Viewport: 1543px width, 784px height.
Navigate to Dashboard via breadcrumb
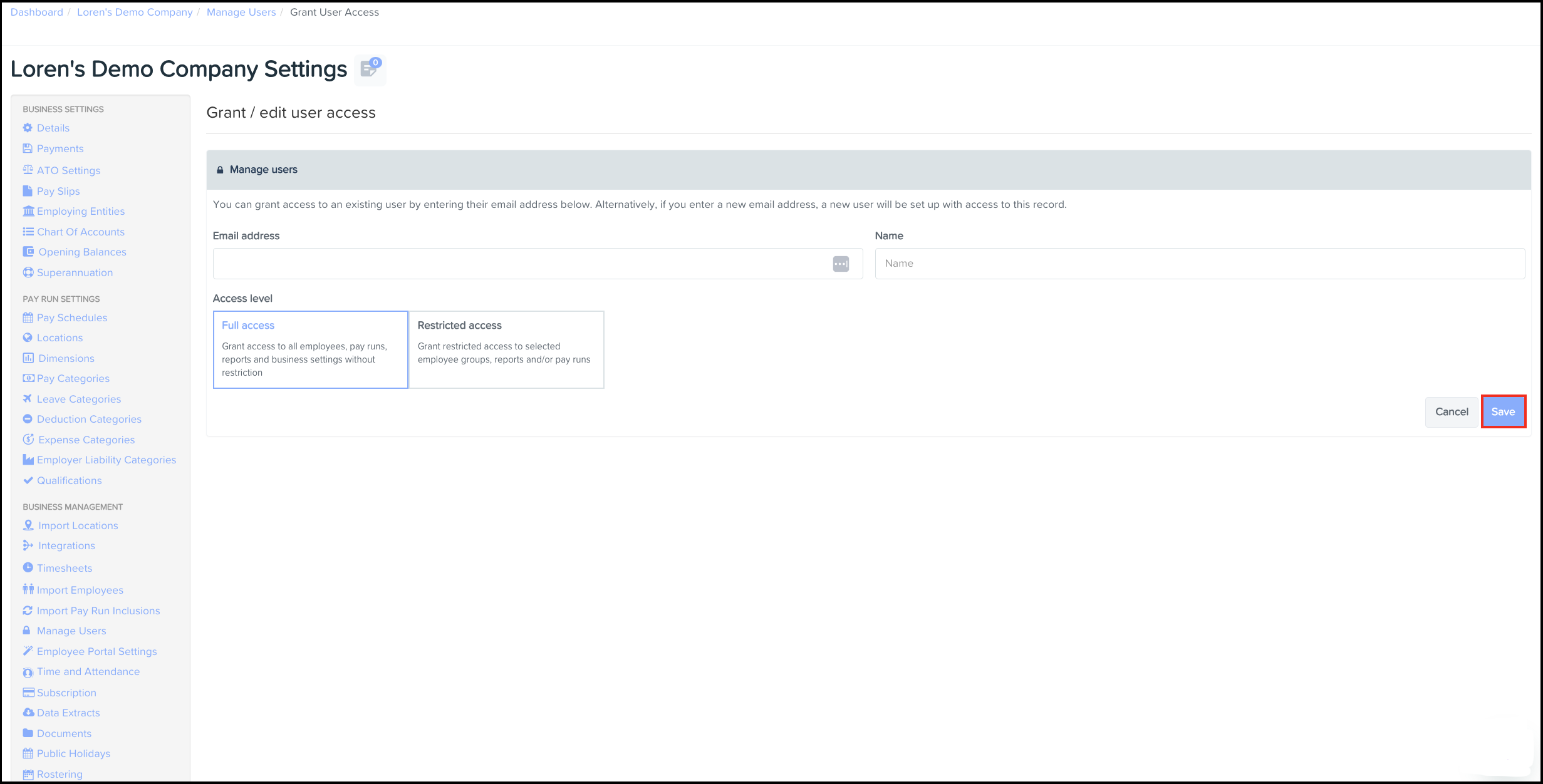click(36, 12)
